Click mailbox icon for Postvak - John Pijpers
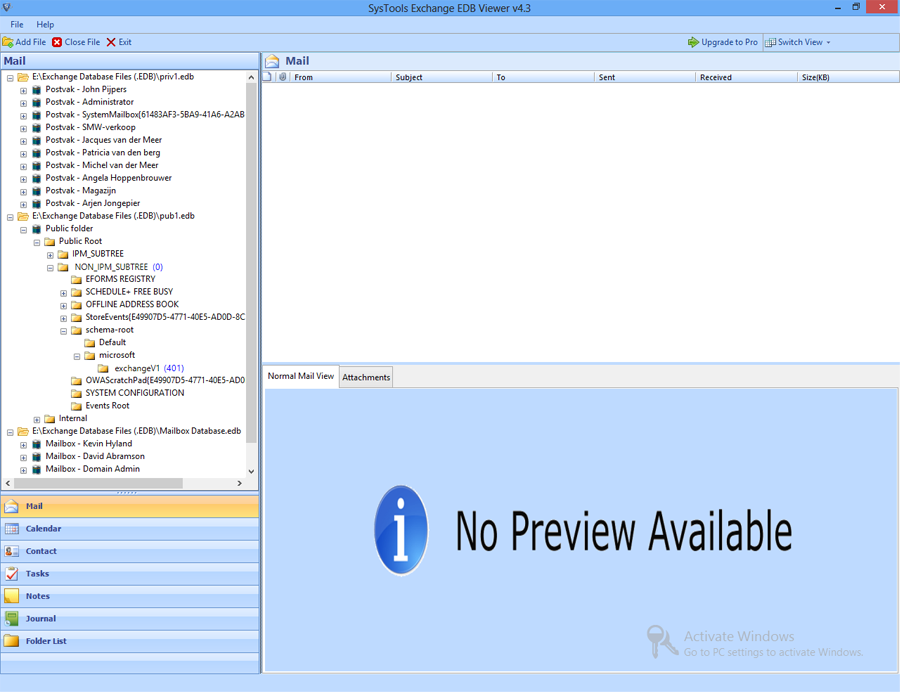Screen dimensions: 900x692 pos(37,90)
